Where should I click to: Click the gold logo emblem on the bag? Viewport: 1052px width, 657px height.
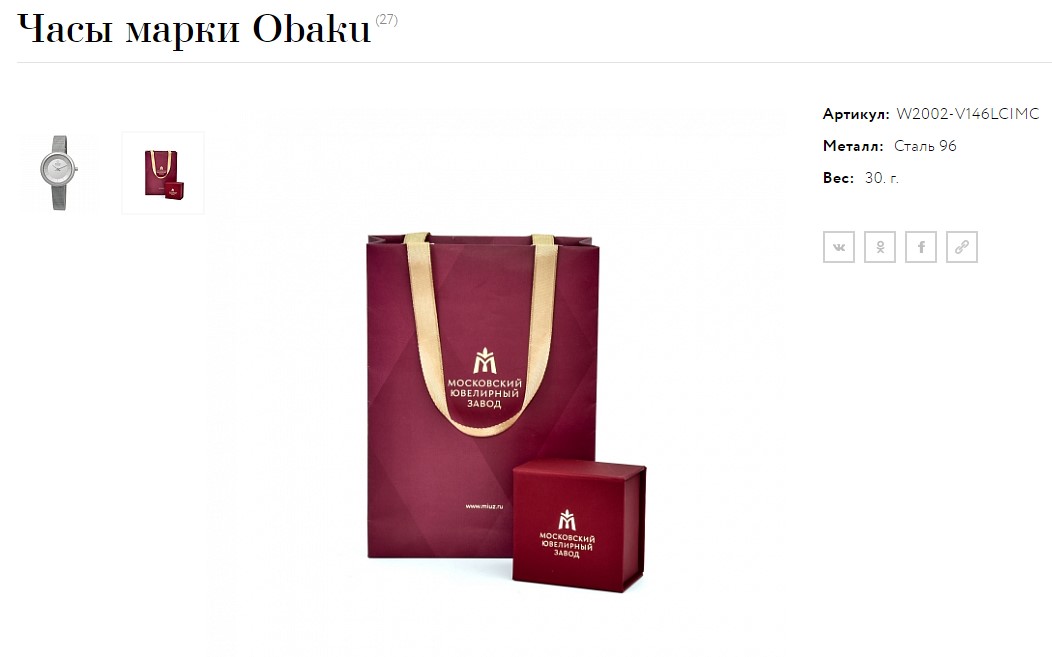pyautogui.click(x=484, y=361)
